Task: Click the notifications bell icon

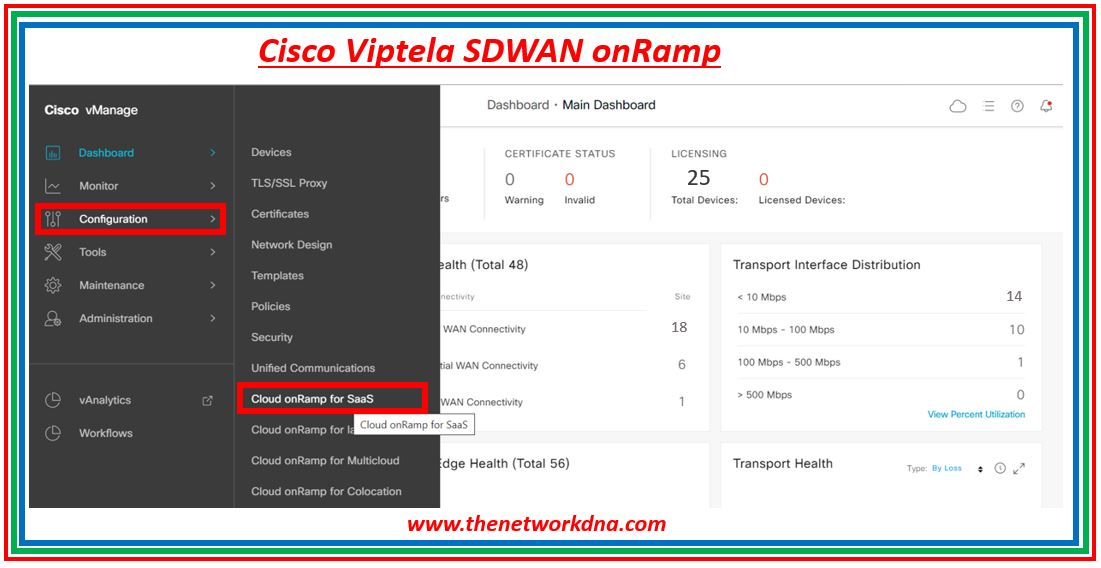Action: [x=1046, y=106]
